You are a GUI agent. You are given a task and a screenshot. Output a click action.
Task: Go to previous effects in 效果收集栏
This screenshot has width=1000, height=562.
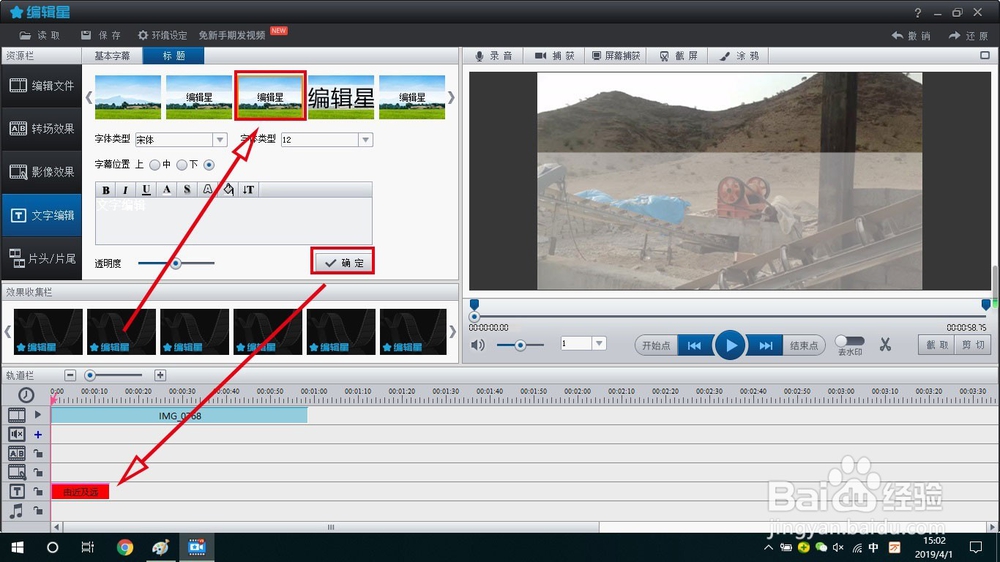coord(8,332)
